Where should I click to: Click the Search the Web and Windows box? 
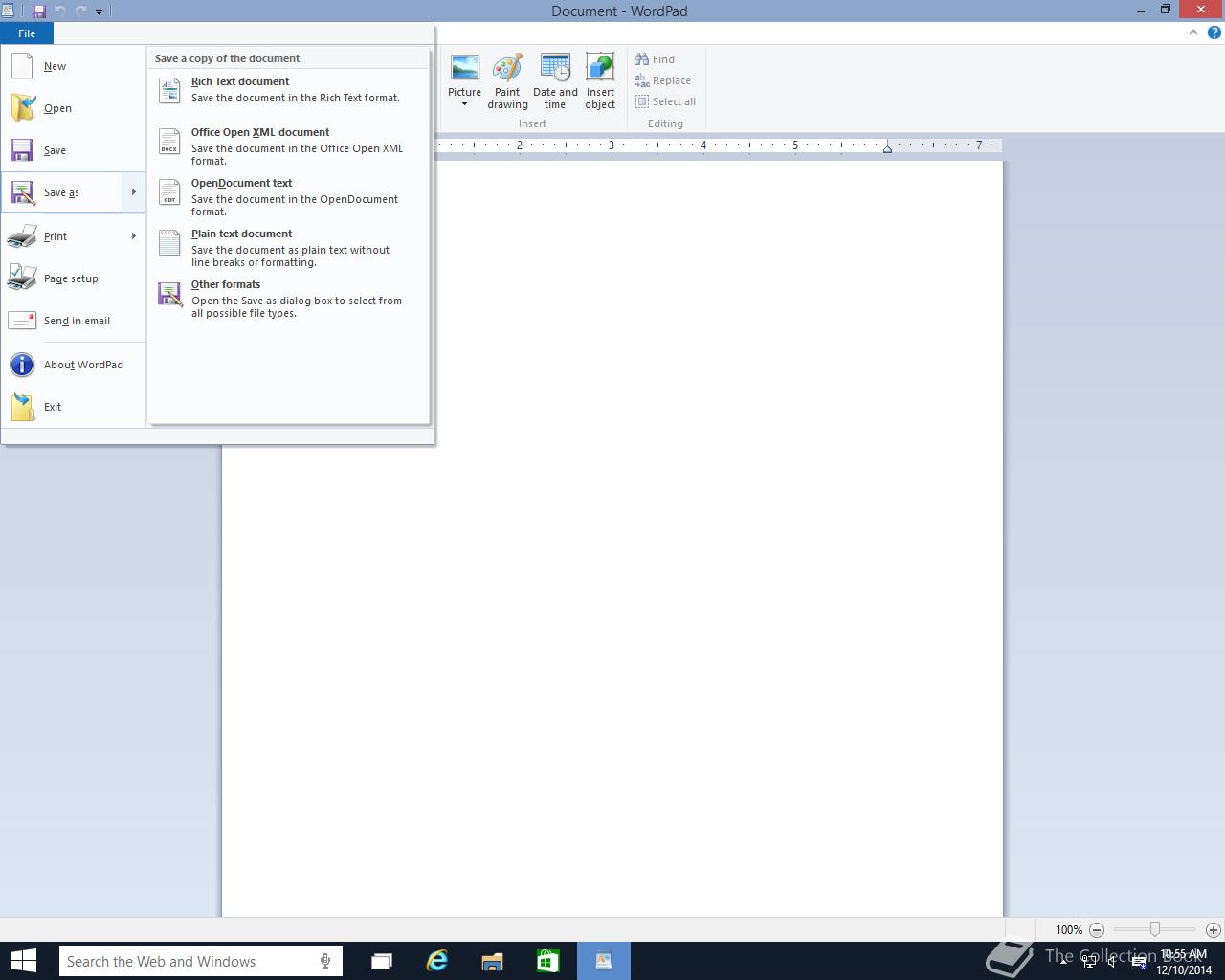point(201,961)
